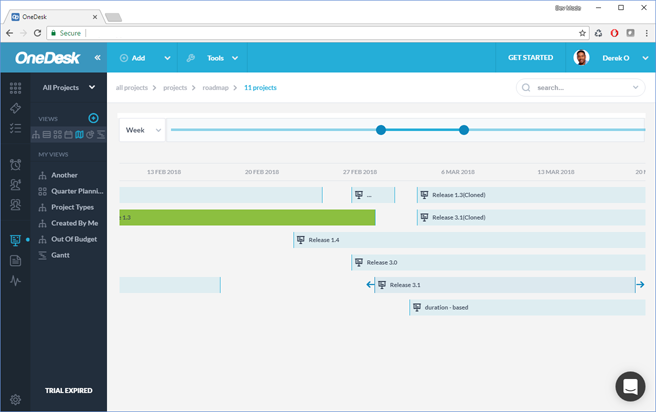
Task: Go to all projects breadcrumb
Action: (132, 87)
